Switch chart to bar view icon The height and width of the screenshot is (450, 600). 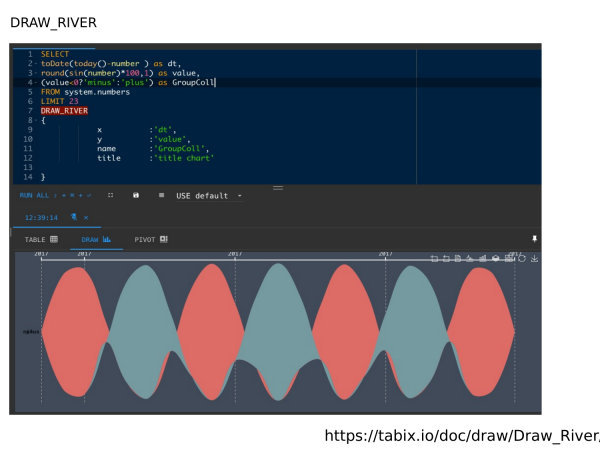coord(483,258)
